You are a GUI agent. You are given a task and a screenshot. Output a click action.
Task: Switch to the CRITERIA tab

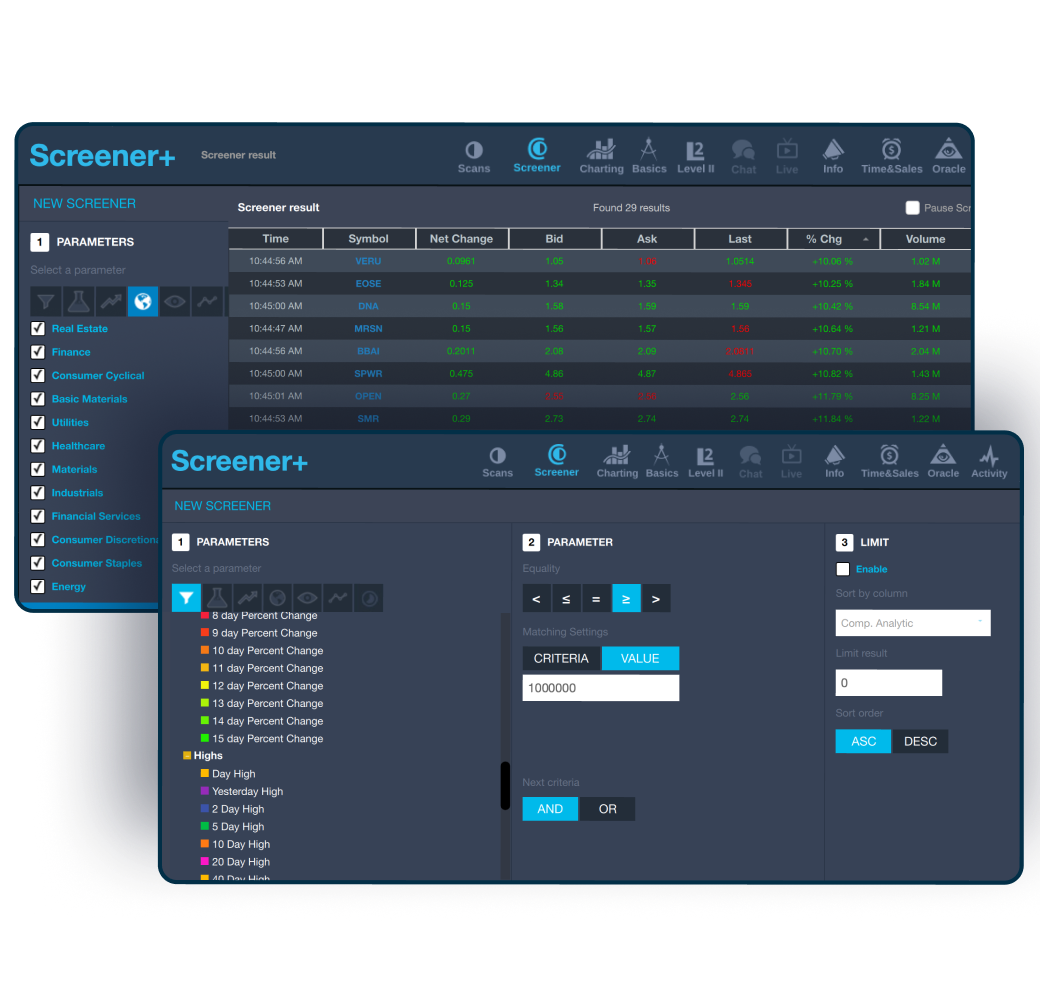click(x=561, y=658)
